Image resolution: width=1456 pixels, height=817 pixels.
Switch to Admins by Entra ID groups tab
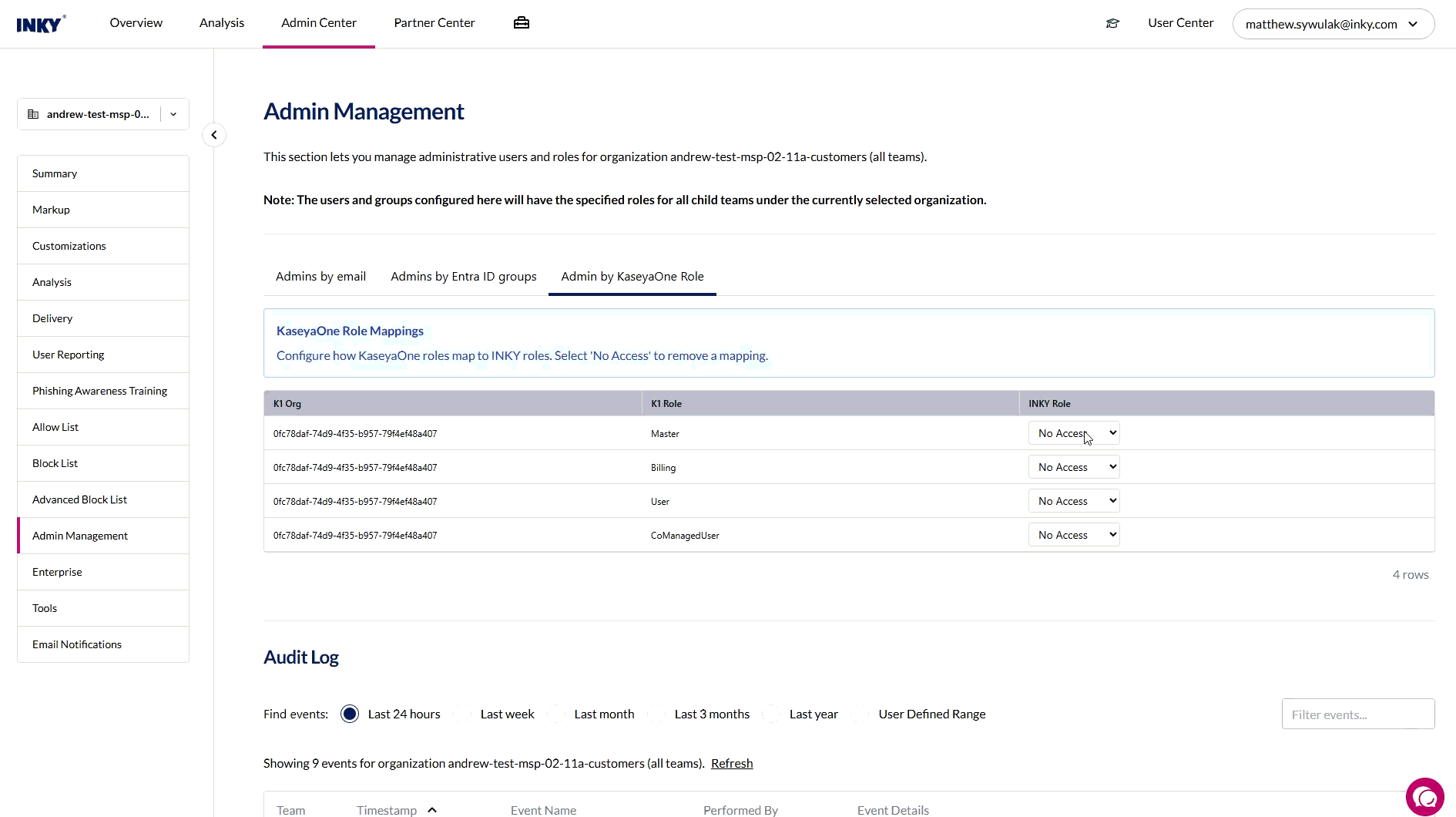464,277
